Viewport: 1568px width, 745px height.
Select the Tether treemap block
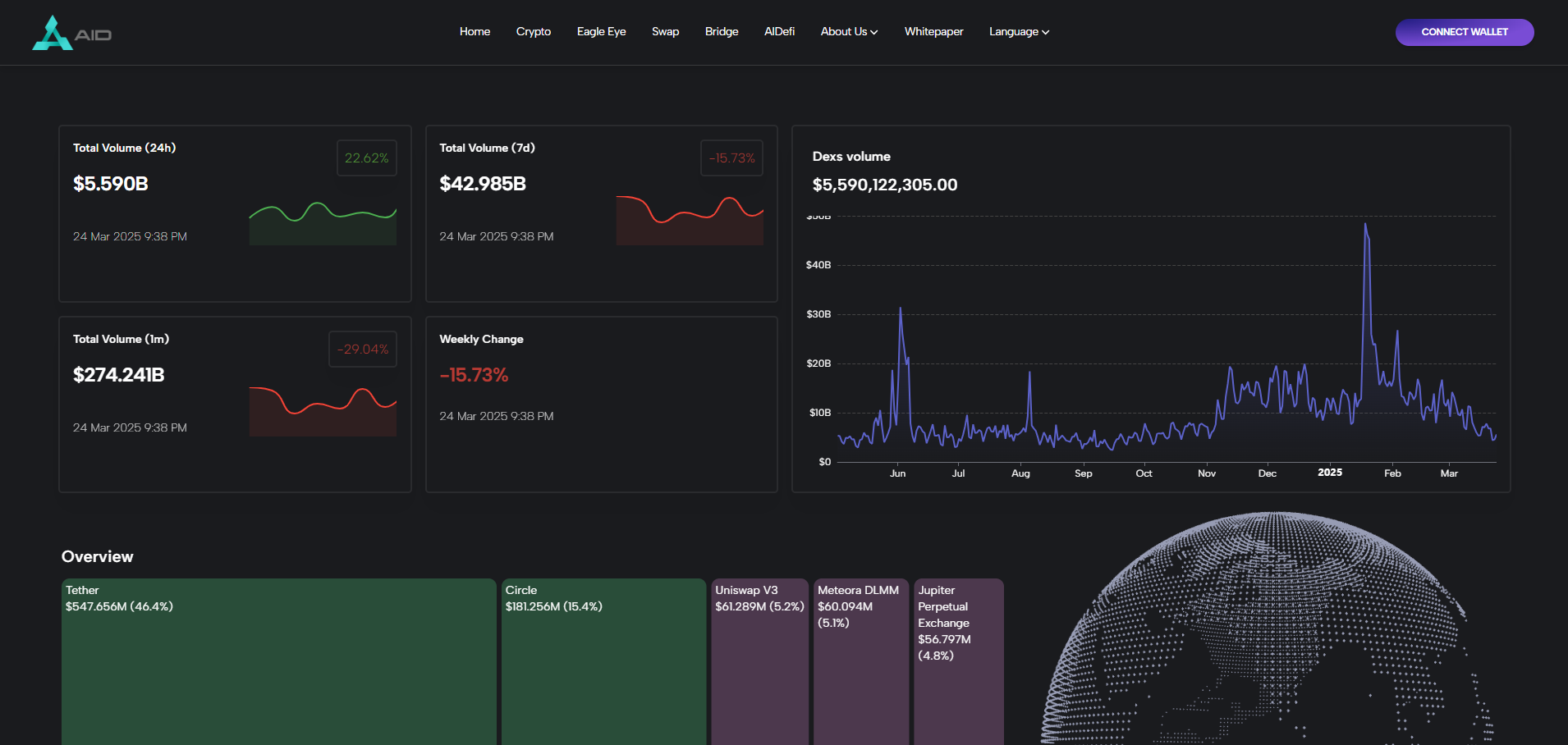[x=278, y=665]
